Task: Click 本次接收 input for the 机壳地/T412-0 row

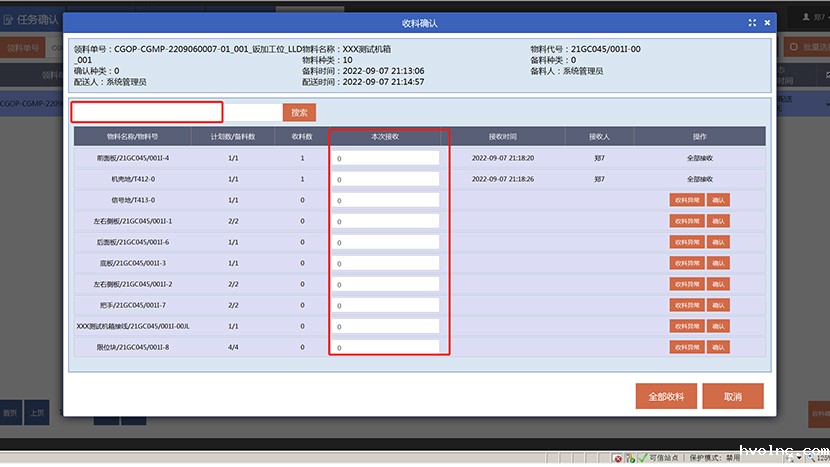Action: [x=386, y=179]
